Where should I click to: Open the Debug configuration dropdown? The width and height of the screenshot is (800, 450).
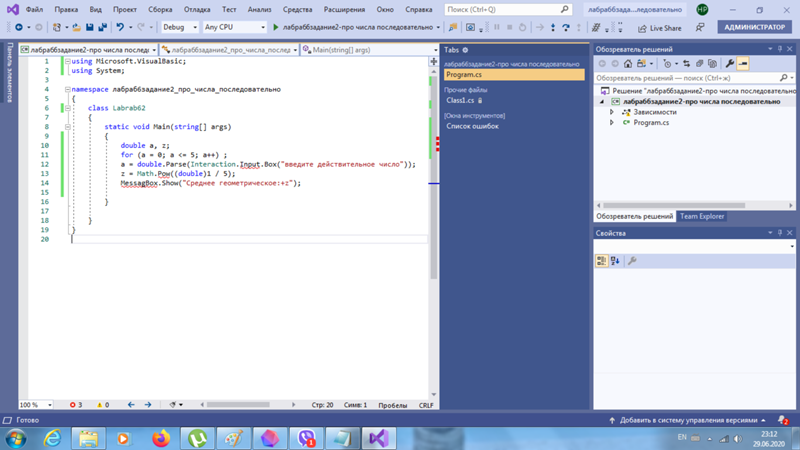(179, 27)
